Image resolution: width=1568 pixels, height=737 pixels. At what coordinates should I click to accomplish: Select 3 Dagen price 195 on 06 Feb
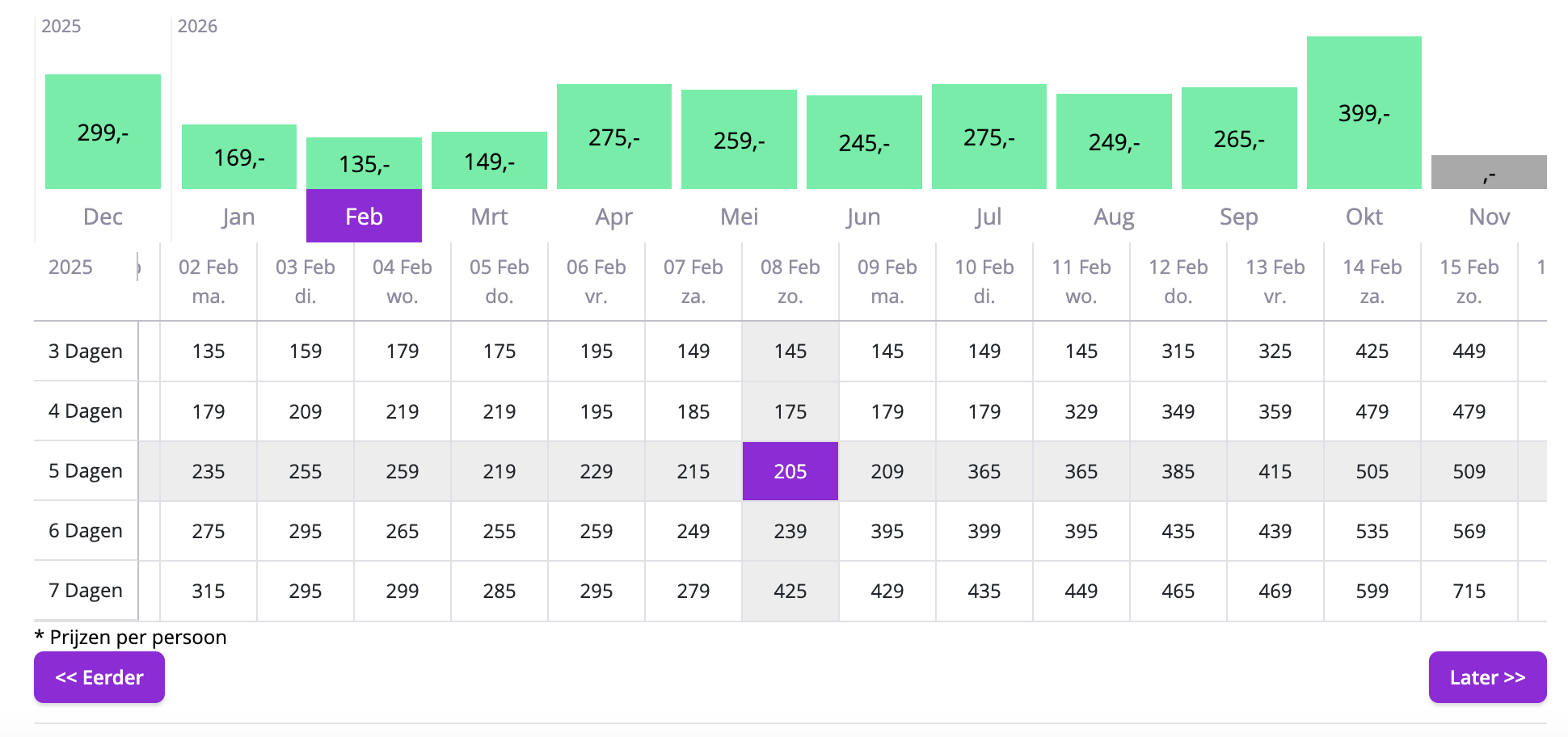(596, 351)
